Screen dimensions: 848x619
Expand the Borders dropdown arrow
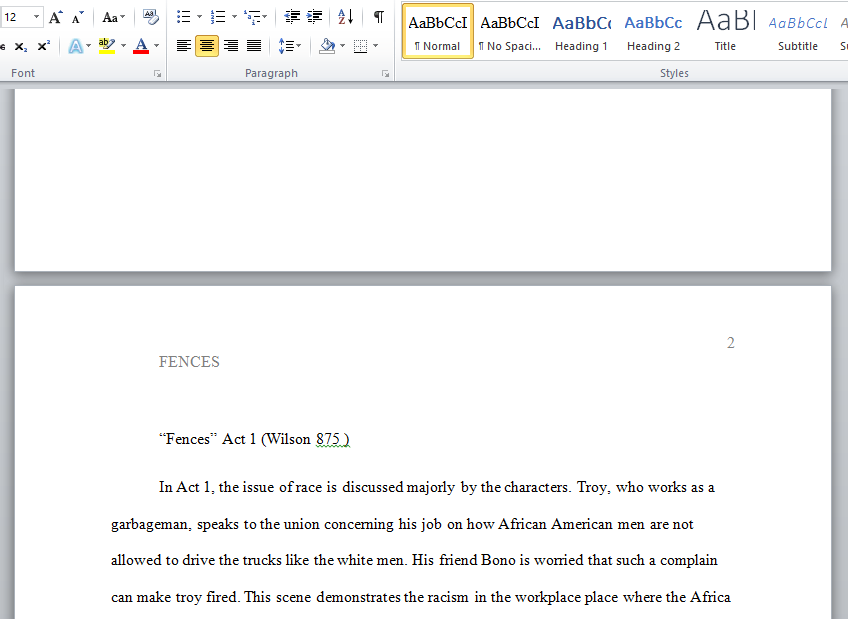pyautogui.click(x=375, y=46)
